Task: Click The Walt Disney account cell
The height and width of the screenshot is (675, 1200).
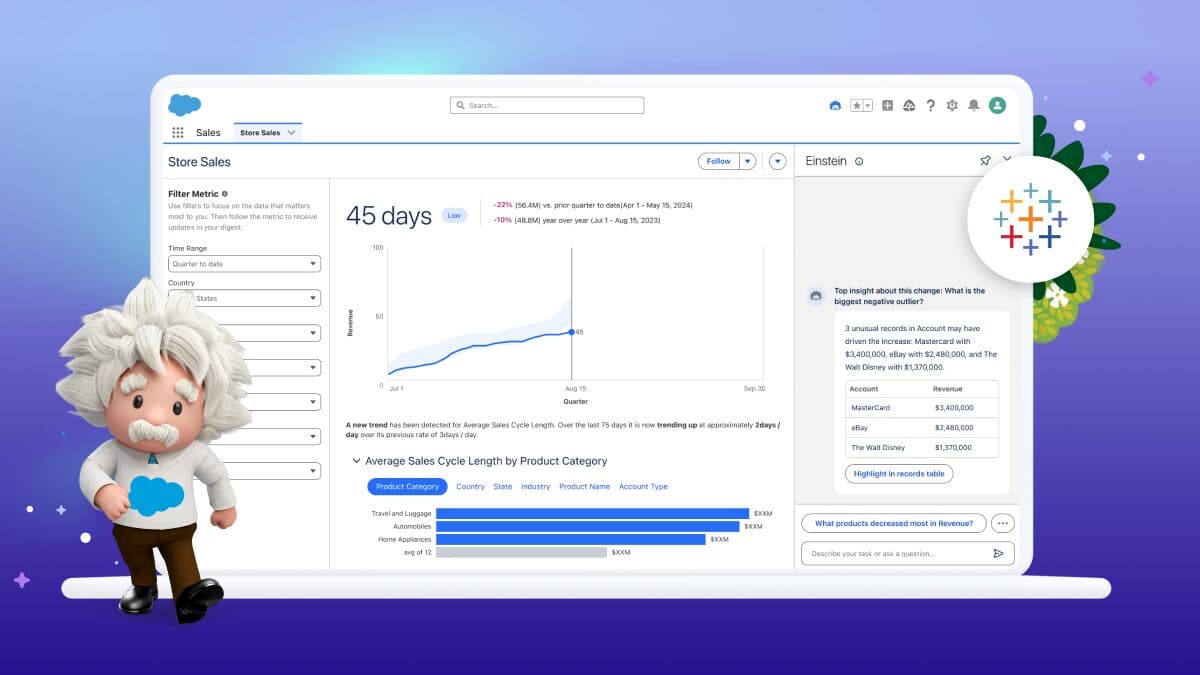Action: (878, 447)
